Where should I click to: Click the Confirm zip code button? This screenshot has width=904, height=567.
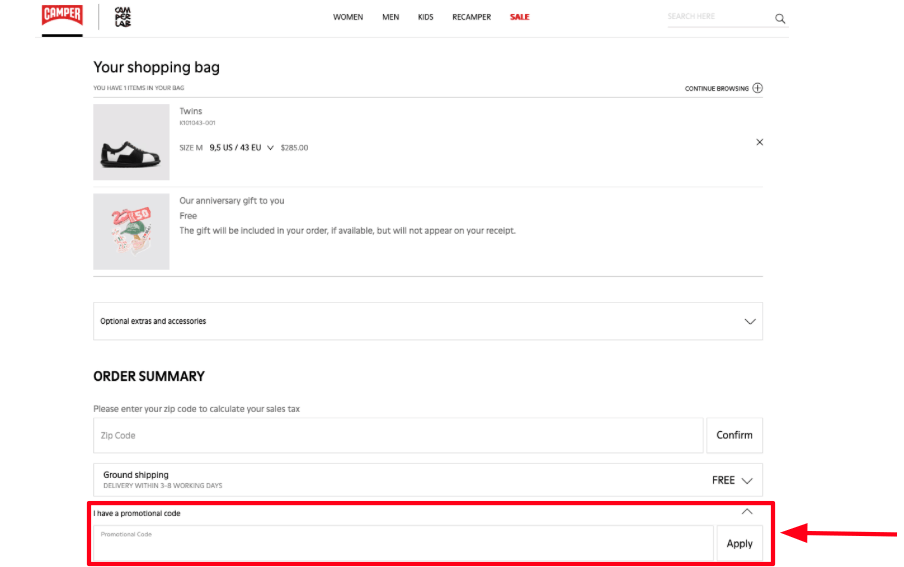point(734,435)
